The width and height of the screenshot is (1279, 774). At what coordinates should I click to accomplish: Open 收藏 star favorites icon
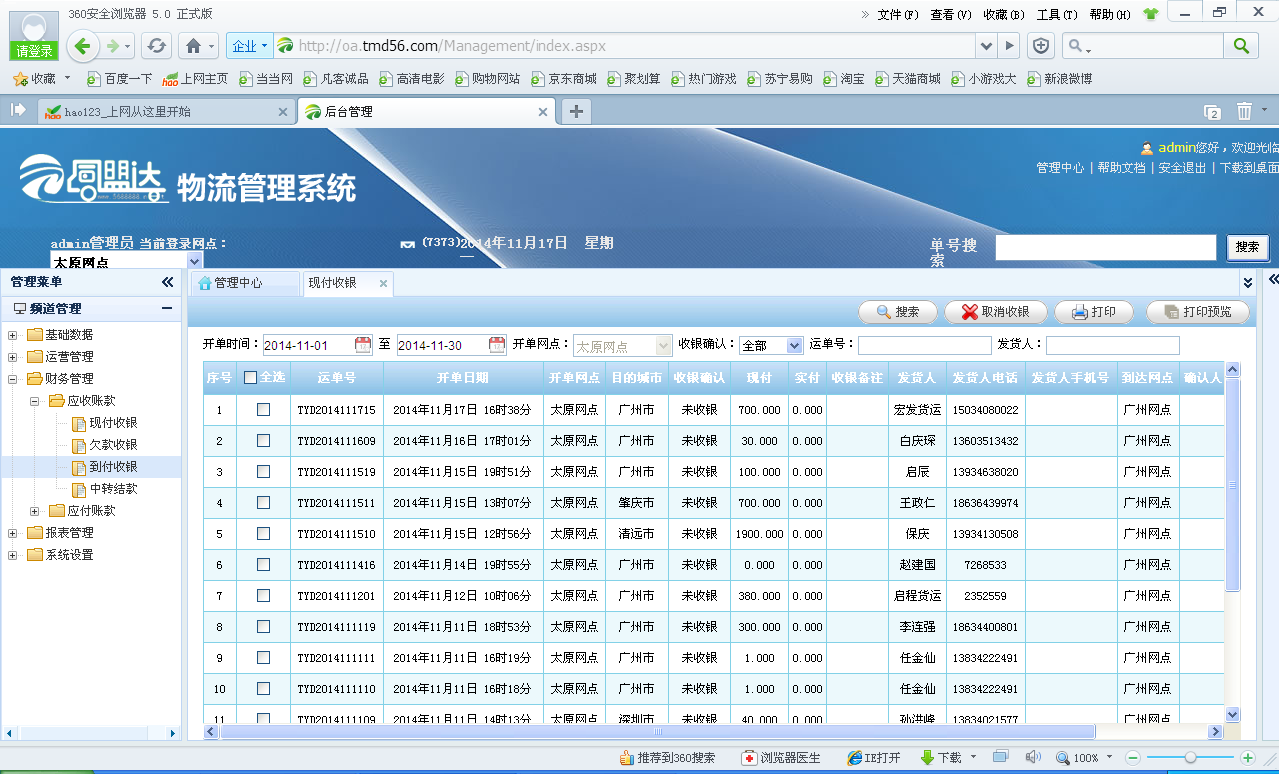pyautogui.click(x=19, y=78)
